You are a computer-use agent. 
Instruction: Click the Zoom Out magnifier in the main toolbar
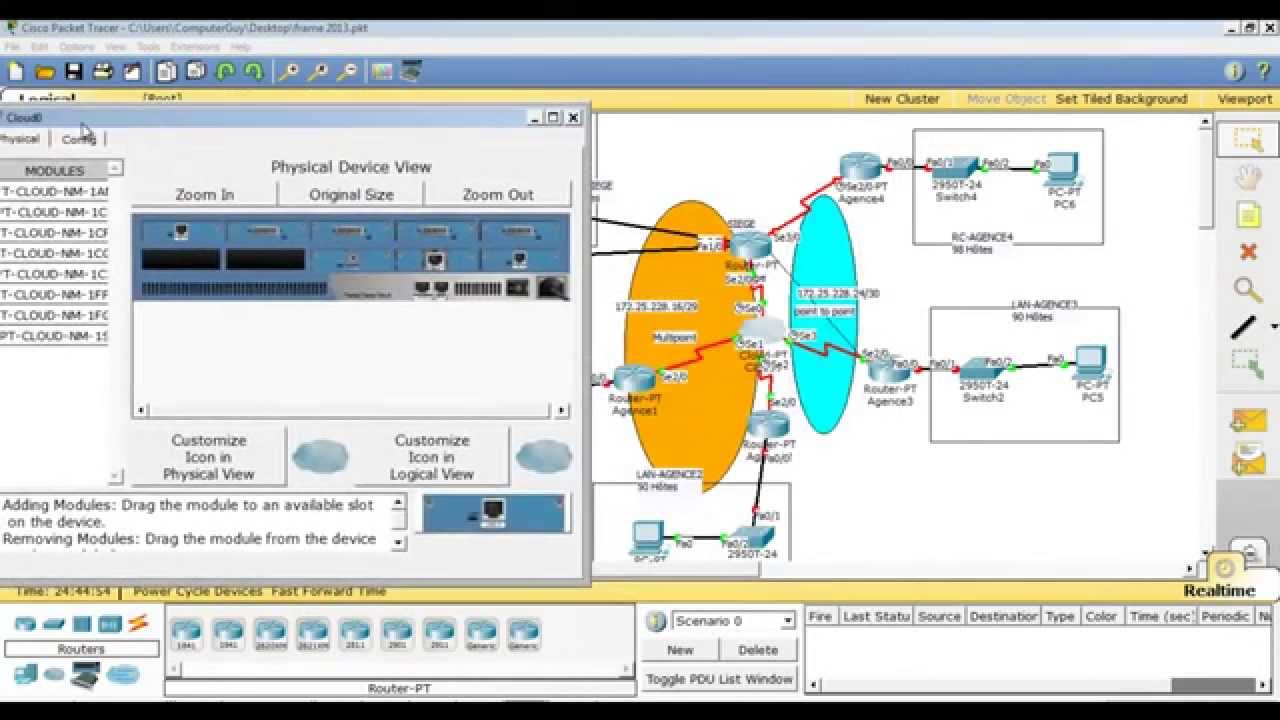[347, 71]
